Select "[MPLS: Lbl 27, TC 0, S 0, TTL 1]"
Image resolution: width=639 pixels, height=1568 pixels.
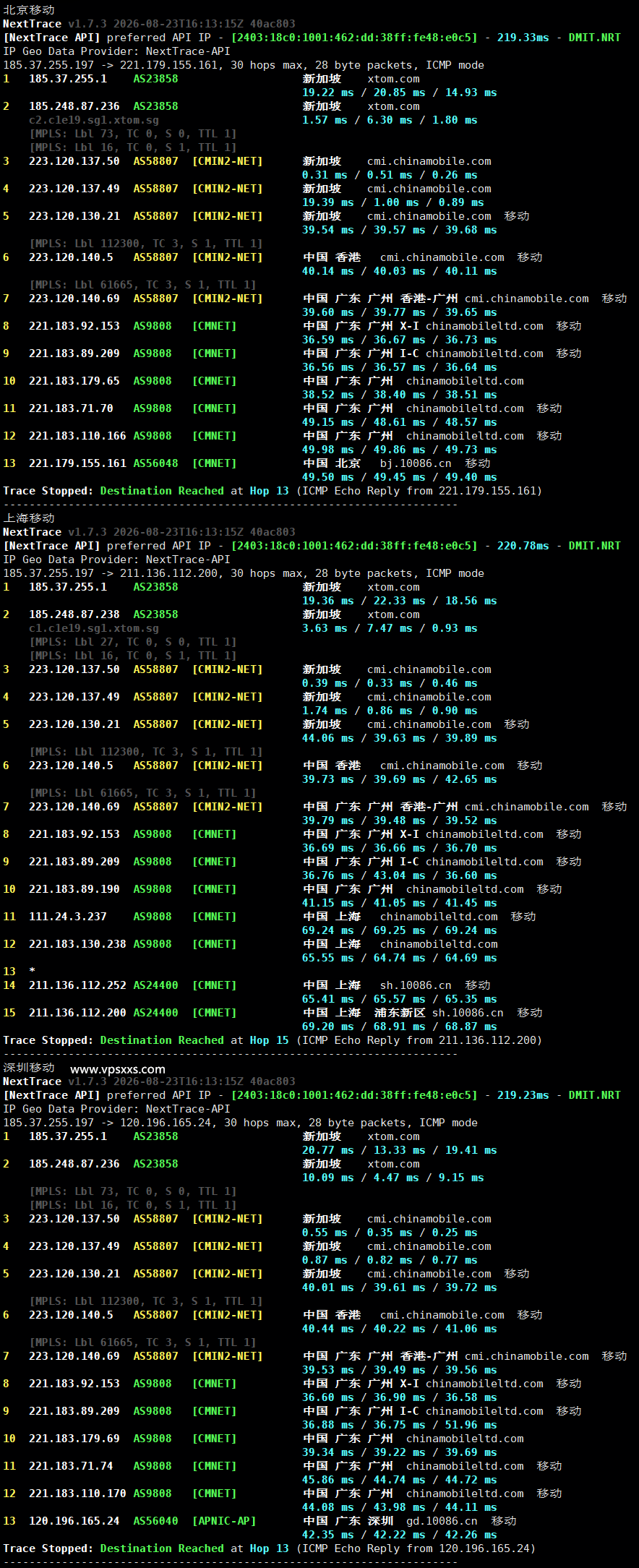pos(133,642)
